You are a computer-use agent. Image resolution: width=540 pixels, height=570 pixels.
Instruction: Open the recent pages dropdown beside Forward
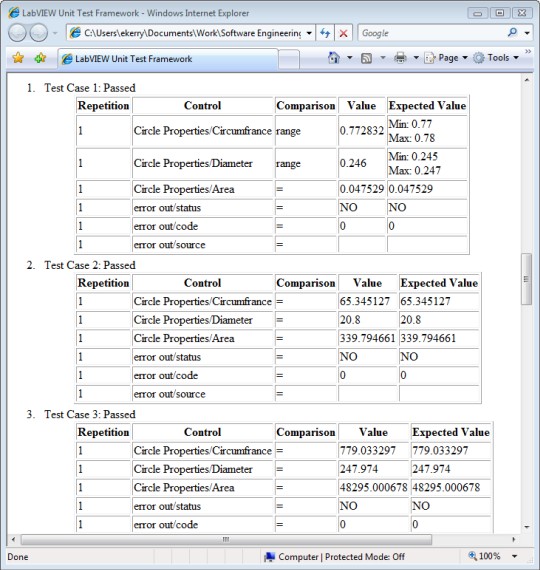[55, 33]
